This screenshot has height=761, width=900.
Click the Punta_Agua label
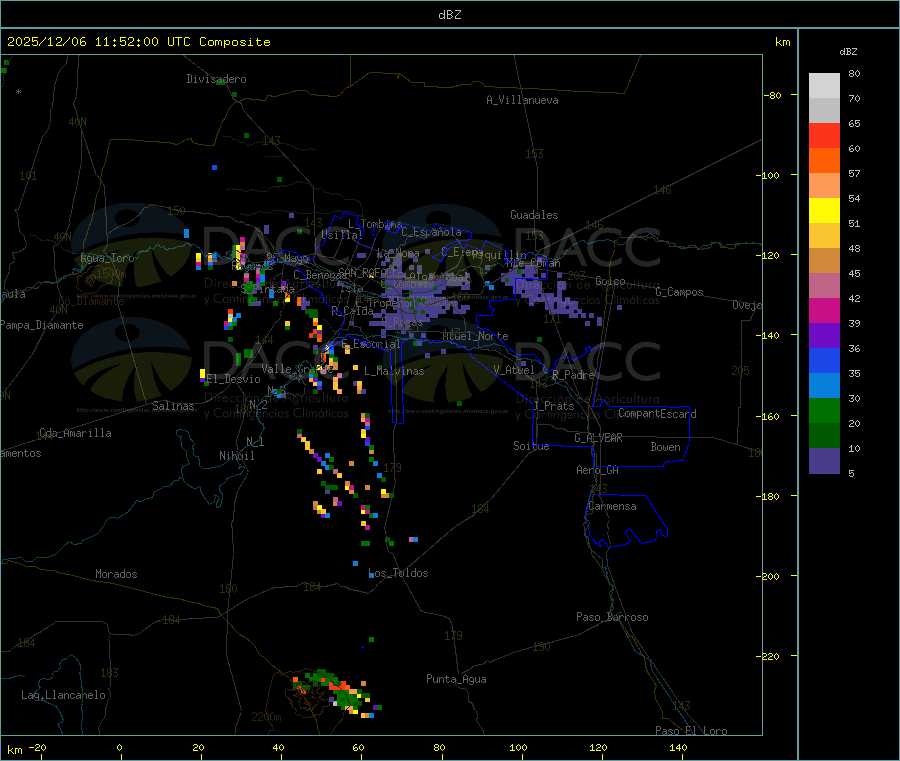(456, 679)
